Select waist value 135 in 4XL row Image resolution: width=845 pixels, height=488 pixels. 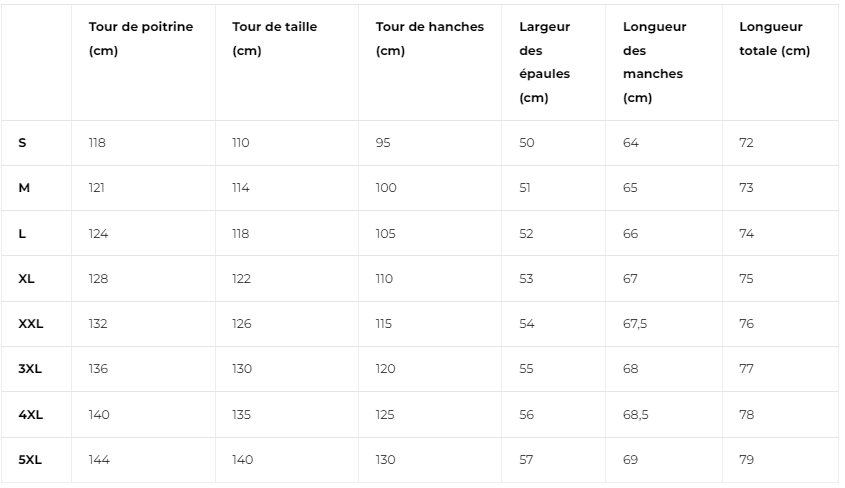point(241,415)
